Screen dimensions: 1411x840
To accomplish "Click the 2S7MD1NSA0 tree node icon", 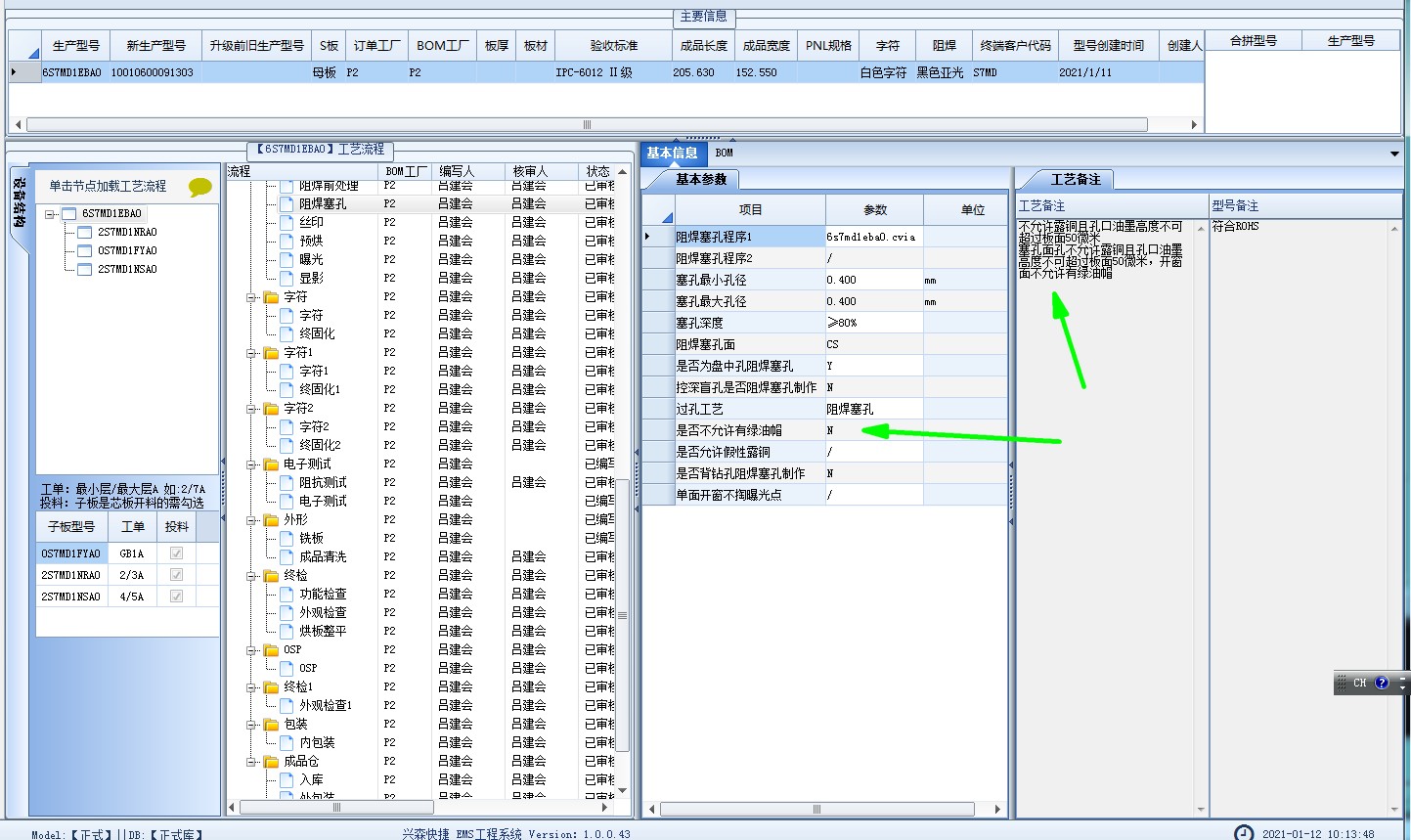I will click(84, 269).
